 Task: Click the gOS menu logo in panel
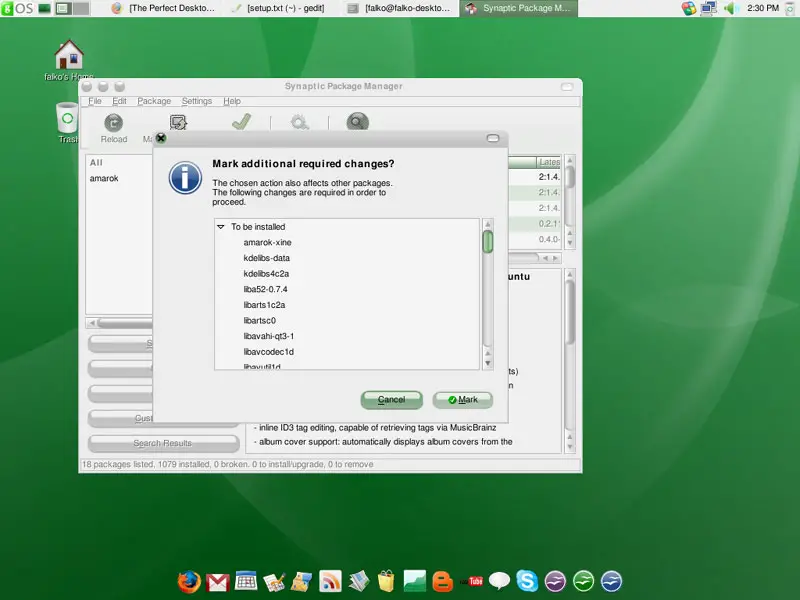coord(17,8)
